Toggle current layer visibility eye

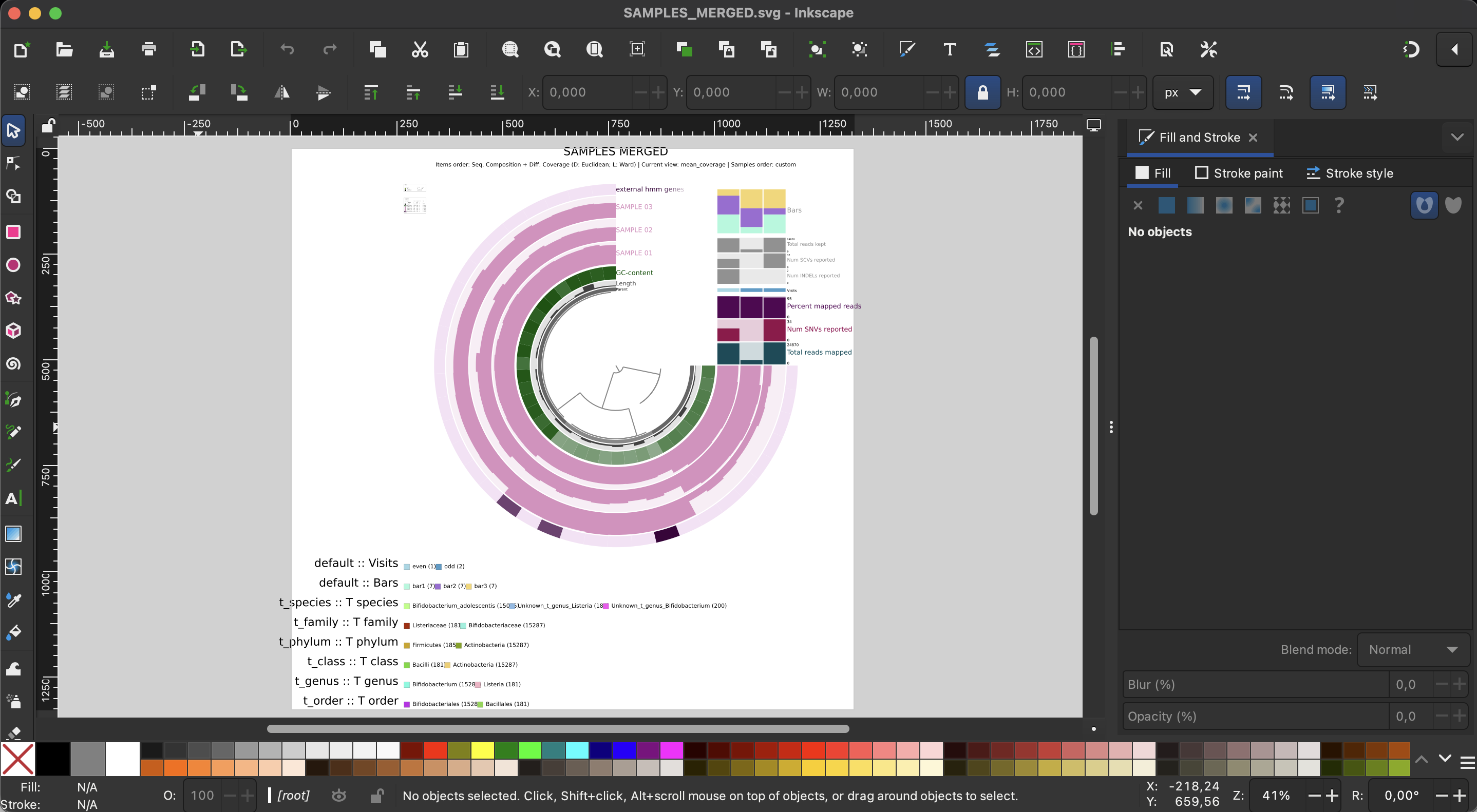pyautogui.click(x=339, y=796)
